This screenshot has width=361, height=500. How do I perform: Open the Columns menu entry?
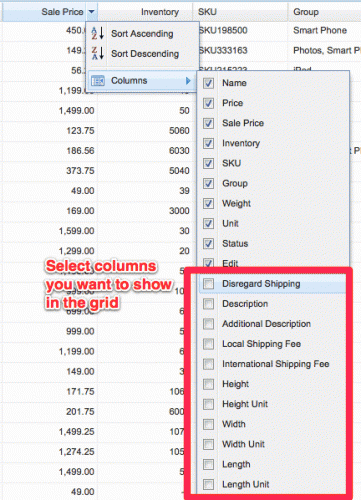click(x=142, y=81)
